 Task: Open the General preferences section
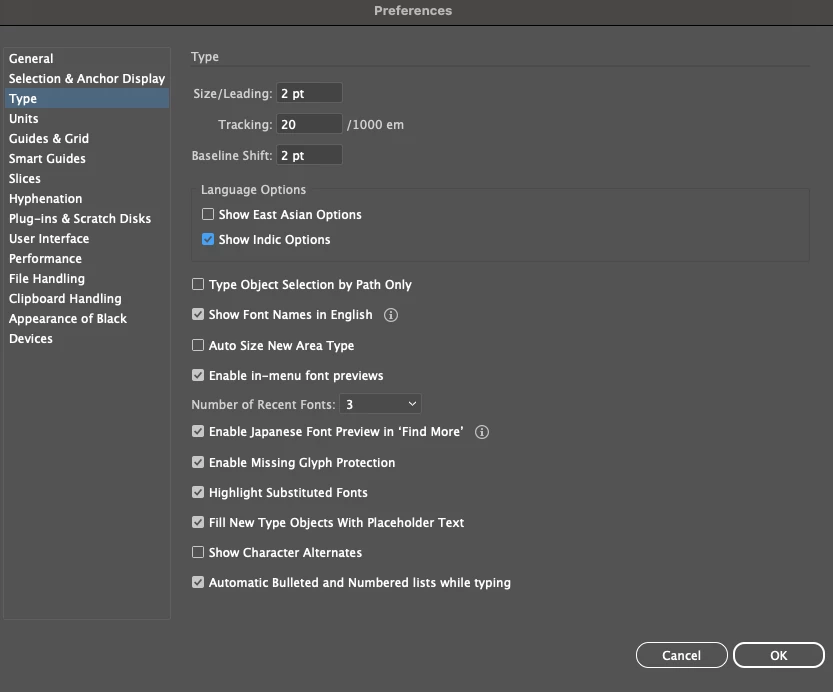pos(31,59)
